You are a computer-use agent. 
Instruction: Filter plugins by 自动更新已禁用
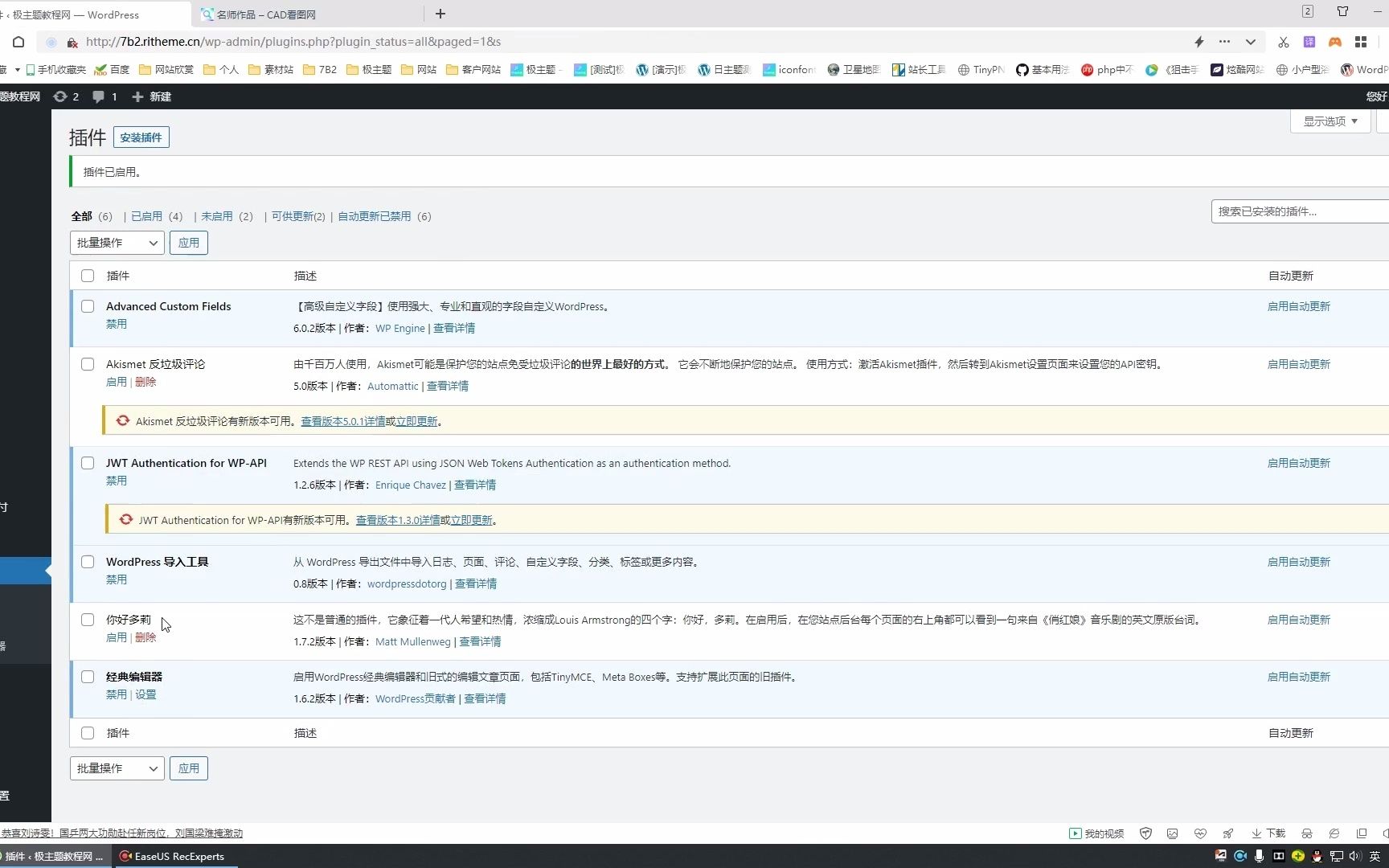pyautogui.click(x=374, y=216)
